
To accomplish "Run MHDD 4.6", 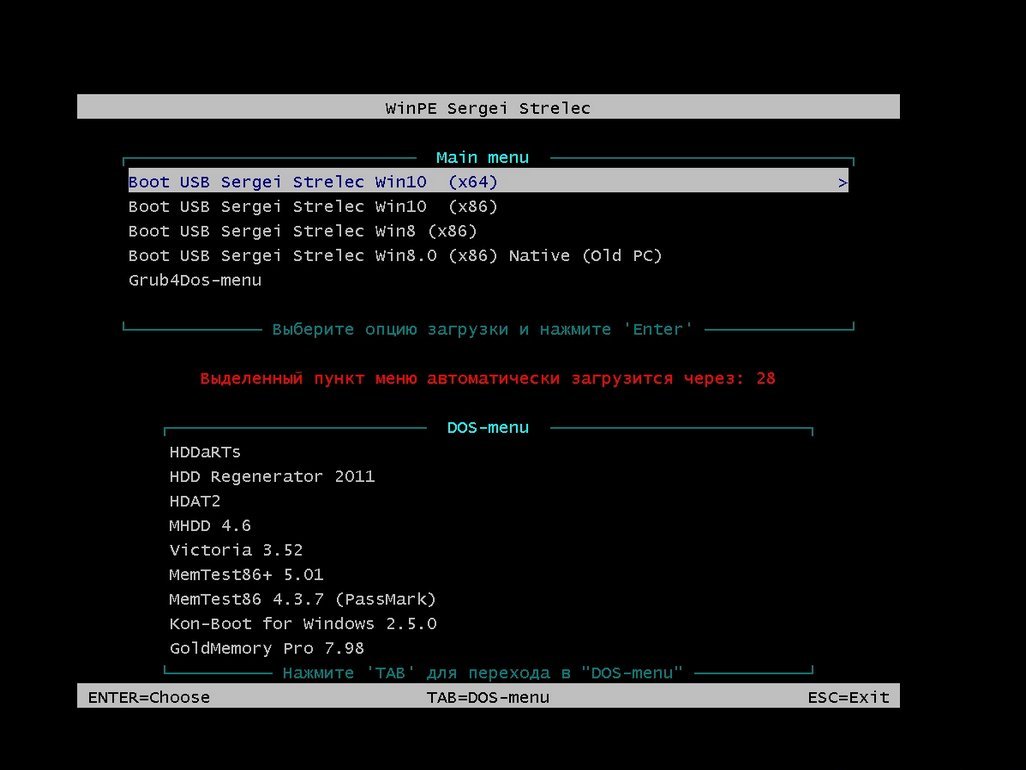I will click(x=210, y=526).
